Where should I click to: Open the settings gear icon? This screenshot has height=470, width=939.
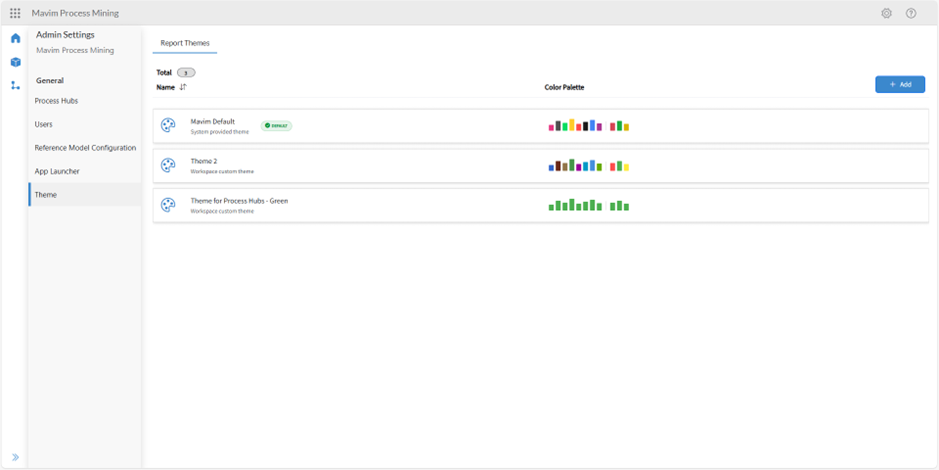(x=886, y=13)
